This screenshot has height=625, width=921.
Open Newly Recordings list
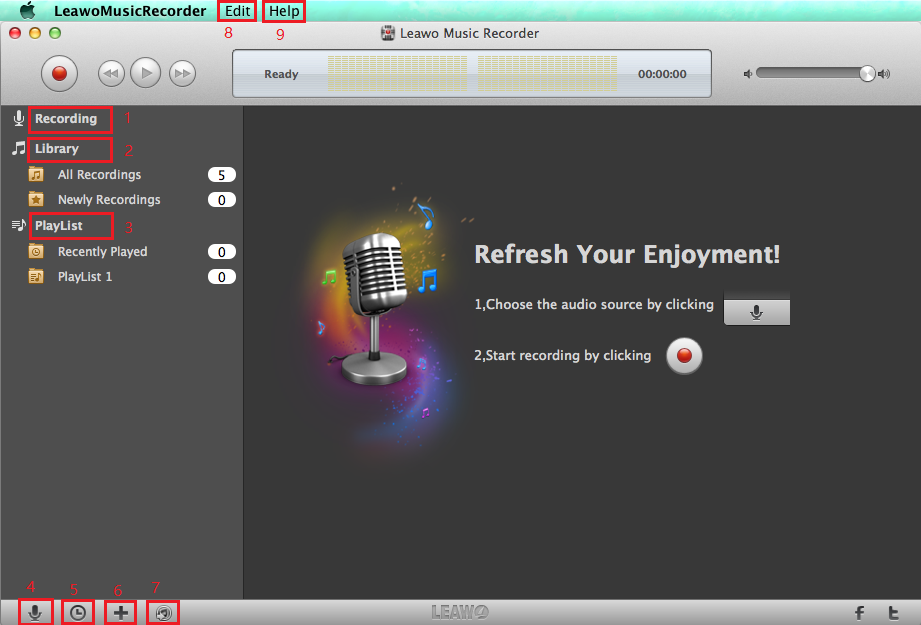(108, 200)
